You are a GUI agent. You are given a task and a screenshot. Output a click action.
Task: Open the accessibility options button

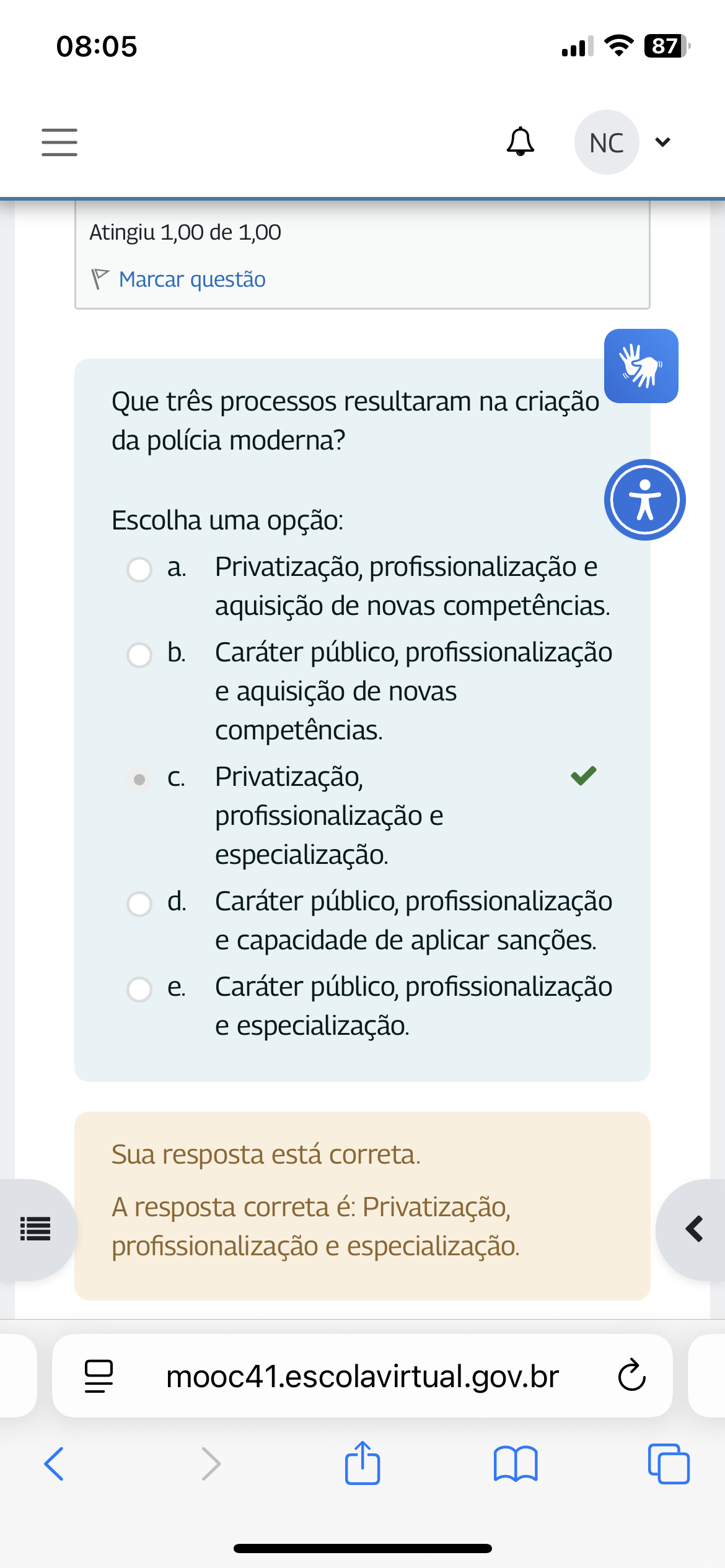tap(644, 500)
